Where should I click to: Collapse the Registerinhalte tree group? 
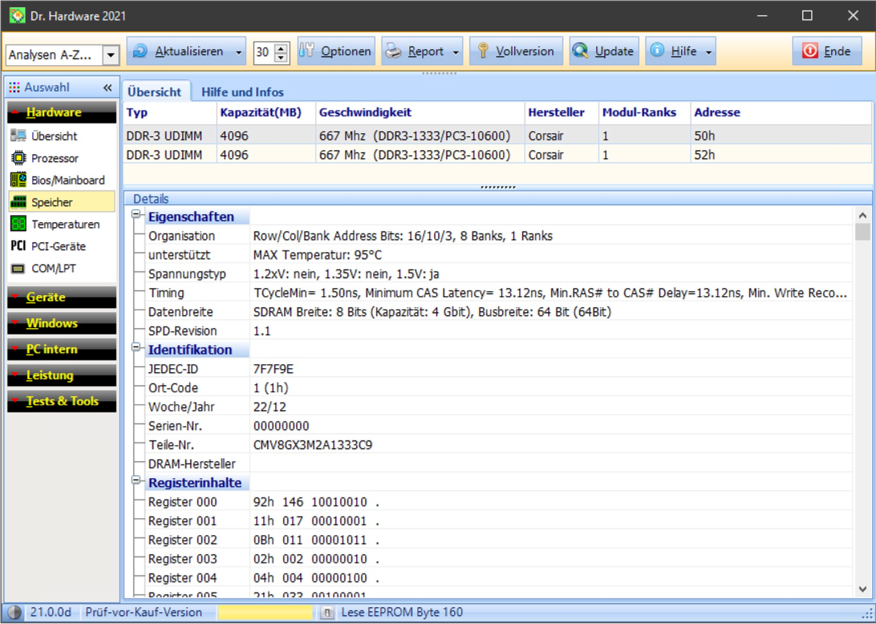(x=137, y=482)
